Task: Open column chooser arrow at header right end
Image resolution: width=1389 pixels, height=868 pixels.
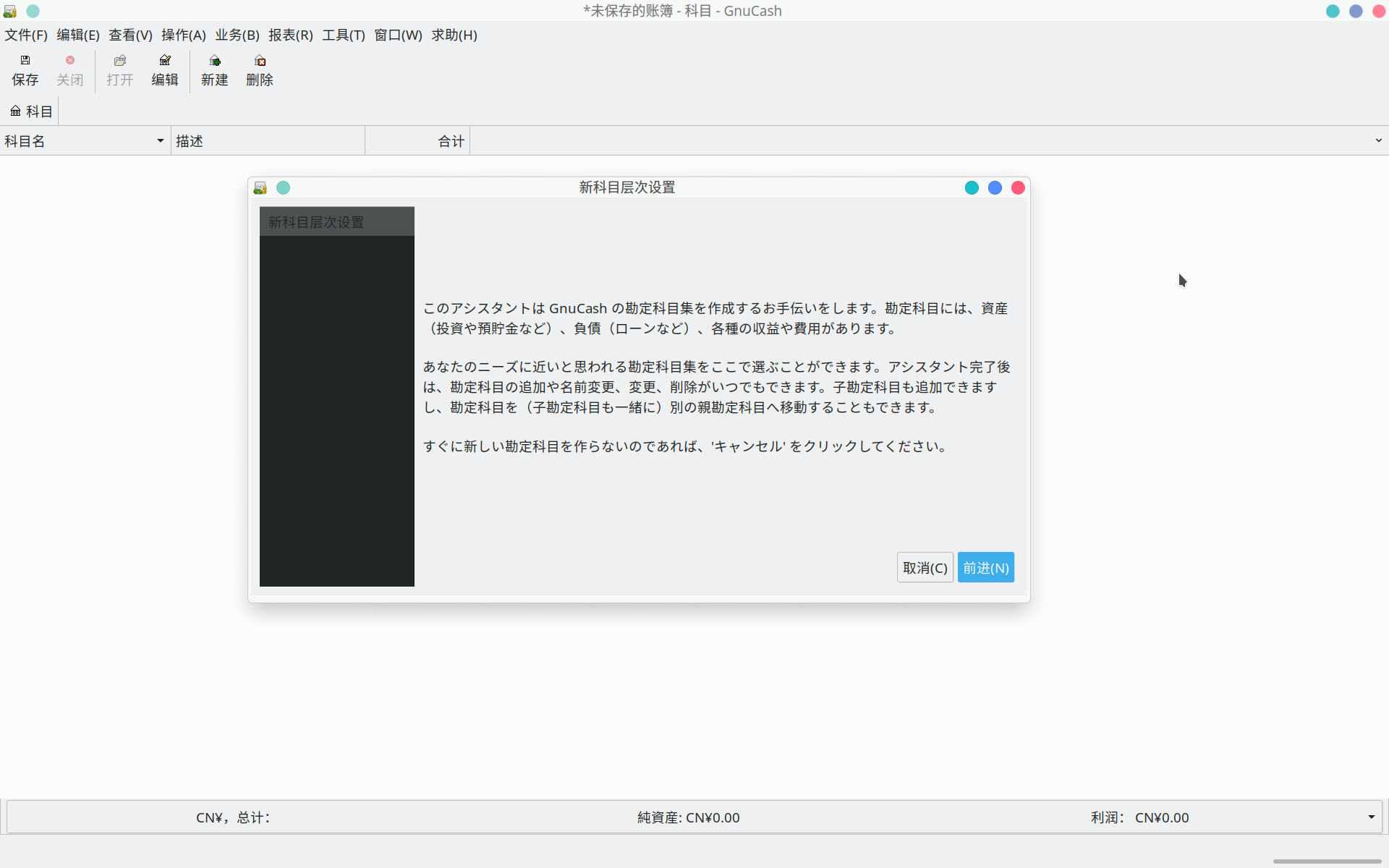Action: [x=1378, y=141]
